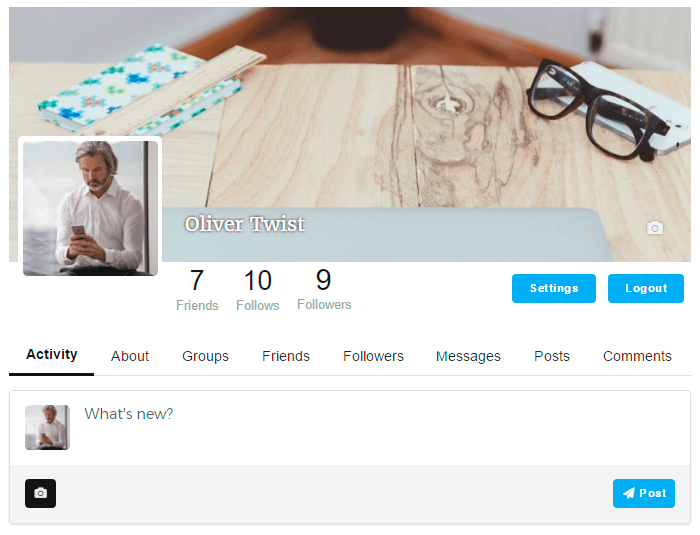
Task: Click the 7 Friends counter
Action: point(197,290)
